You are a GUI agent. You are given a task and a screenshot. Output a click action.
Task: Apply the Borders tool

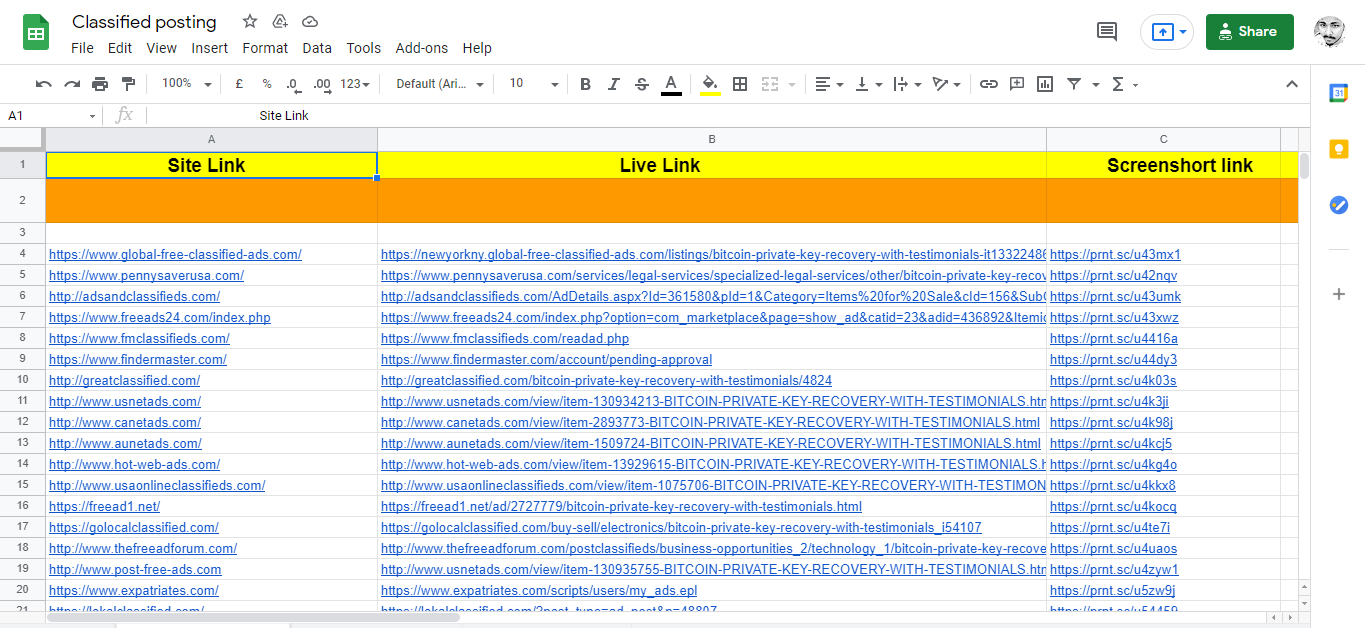[740, 84]
